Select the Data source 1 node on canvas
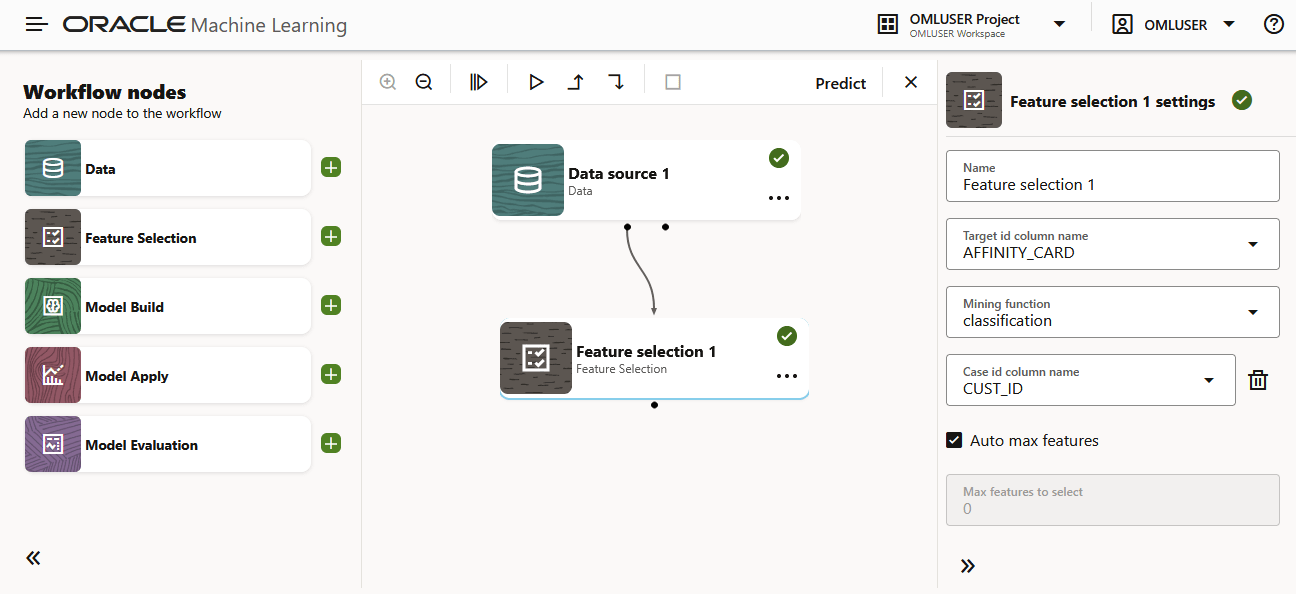 (x=646, y=180)
